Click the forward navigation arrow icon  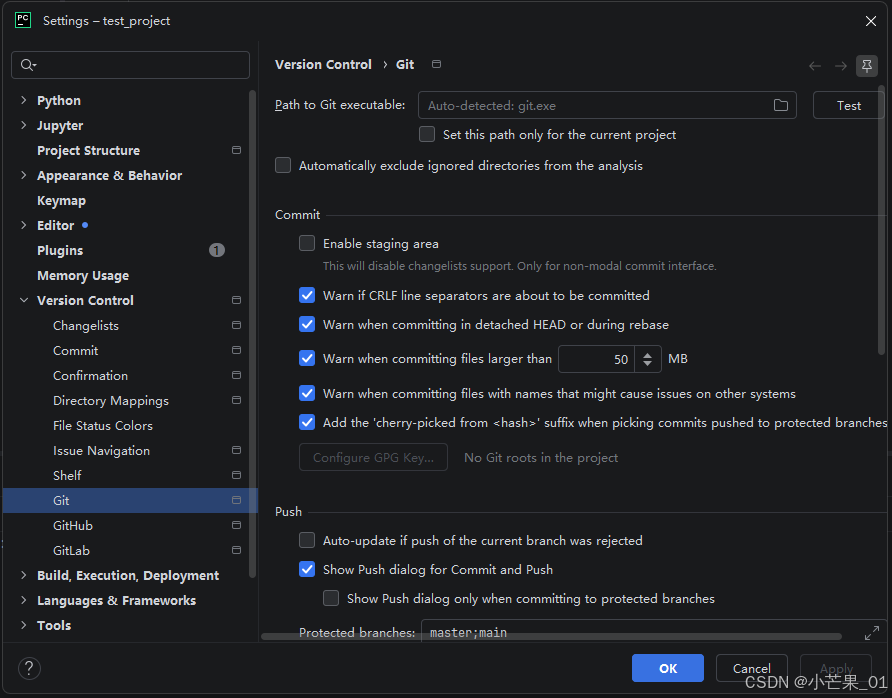pos(840,66)
